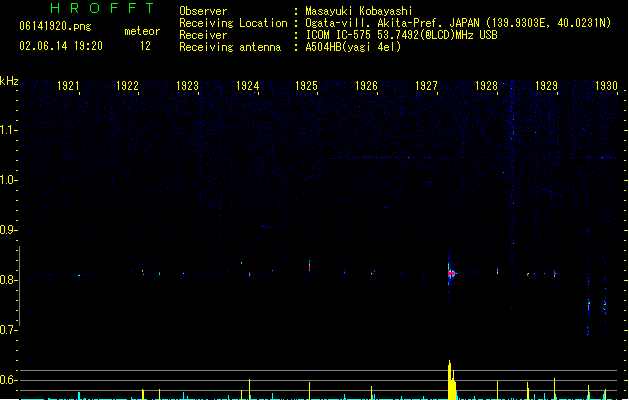Click the 1923 time axis marker
Image resolution: width=629 pixels, height=400 pixels.
tap(187, 86)
